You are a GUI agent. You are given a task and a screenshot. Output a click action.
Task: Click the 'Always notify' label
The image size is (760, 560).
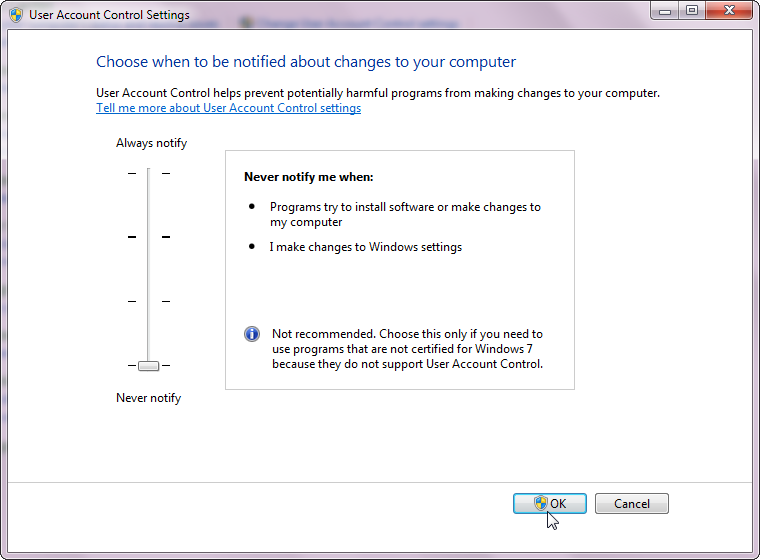[x=151, y=143]
